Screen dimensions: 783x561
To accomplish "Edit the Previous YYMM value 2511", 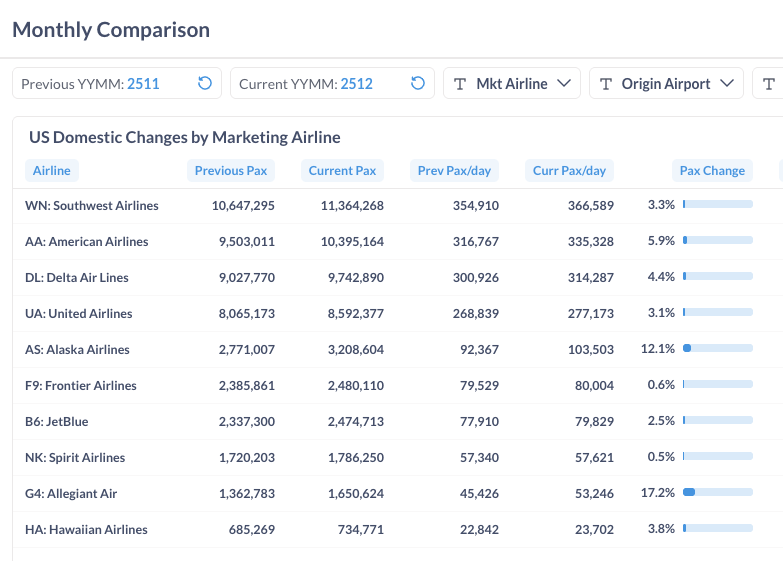I will pyautogui.click(x=143, y=84).
